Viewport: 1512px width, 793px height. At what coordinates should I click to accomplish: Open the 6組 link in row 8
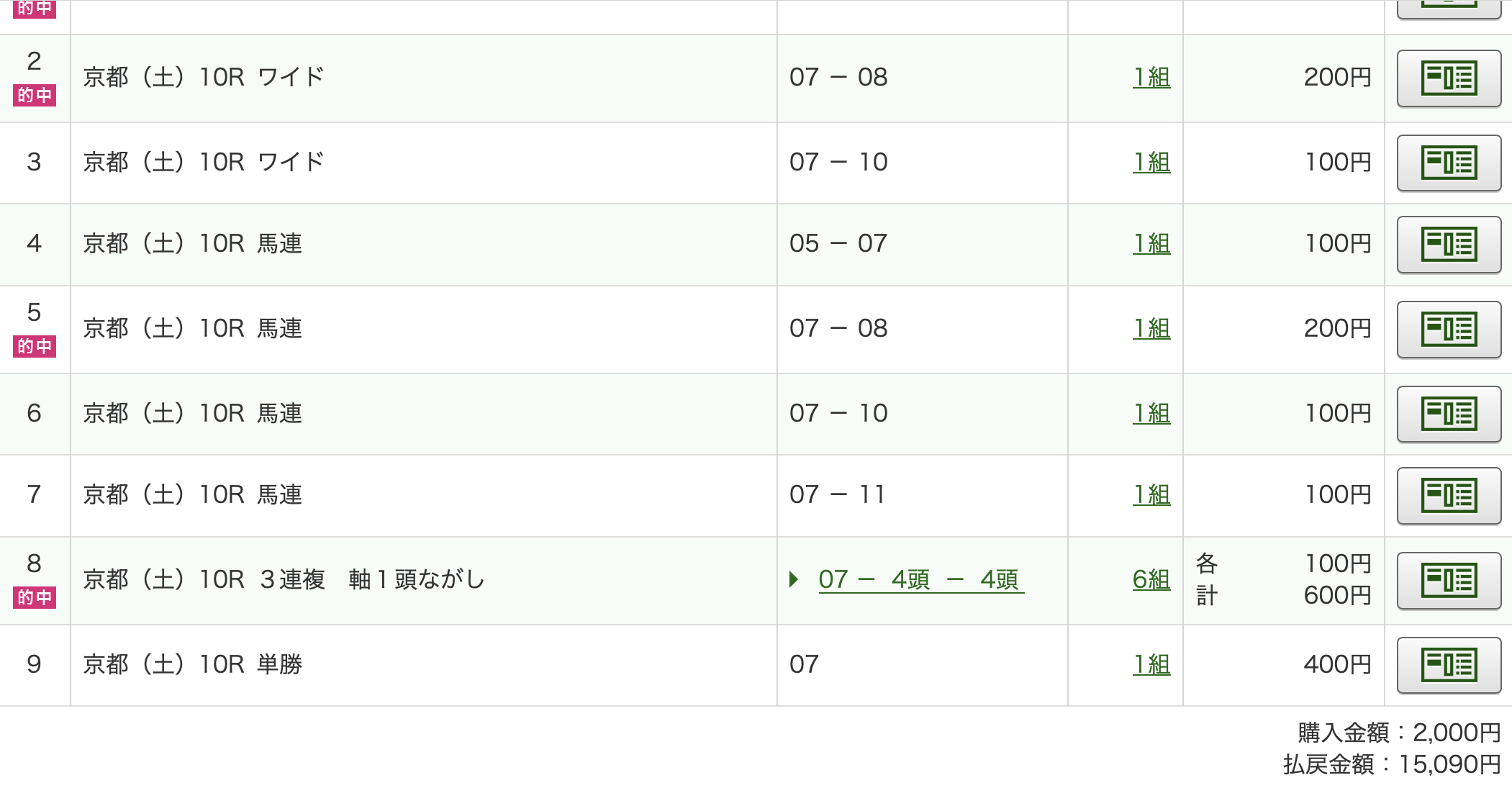[x=1151, y=579]
